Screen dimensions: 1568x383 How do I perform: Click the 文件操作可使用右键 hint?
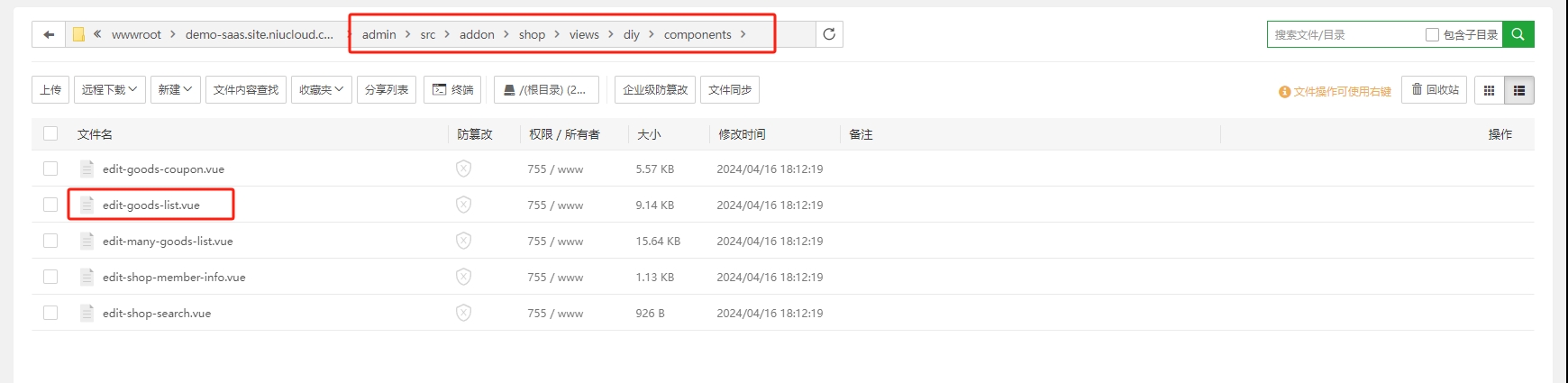coord(1335,91)
